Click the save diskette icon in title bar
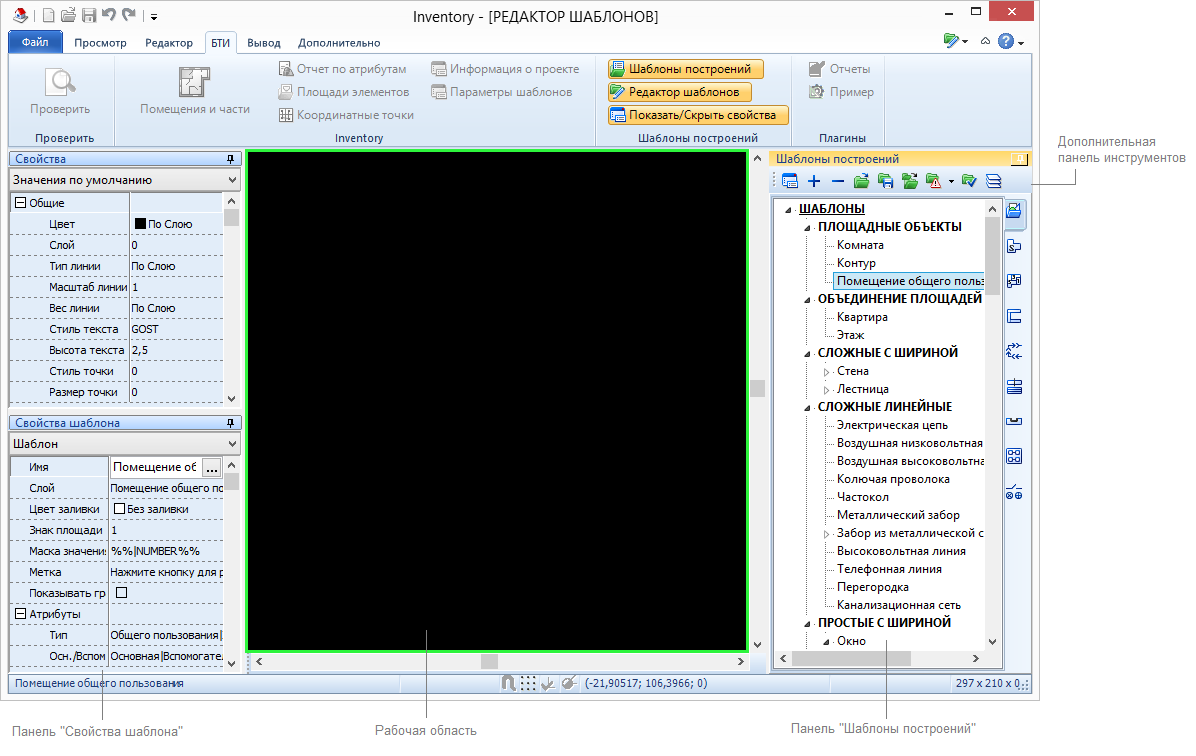The height and width of the screenshot is (756, 1196). tap(88, 16)
